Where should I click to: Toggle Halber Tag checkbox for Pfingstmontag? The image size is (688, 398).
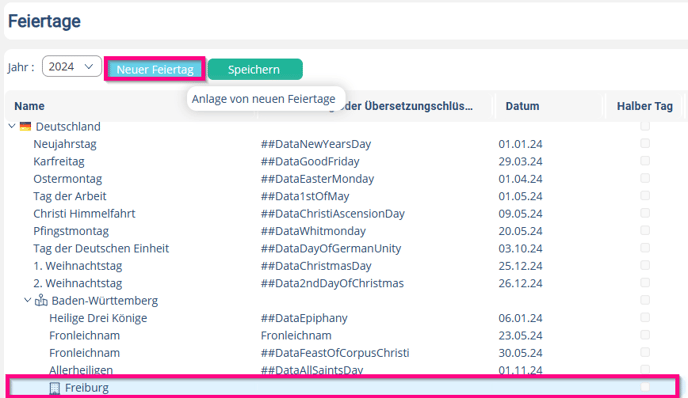coord(645,230)
